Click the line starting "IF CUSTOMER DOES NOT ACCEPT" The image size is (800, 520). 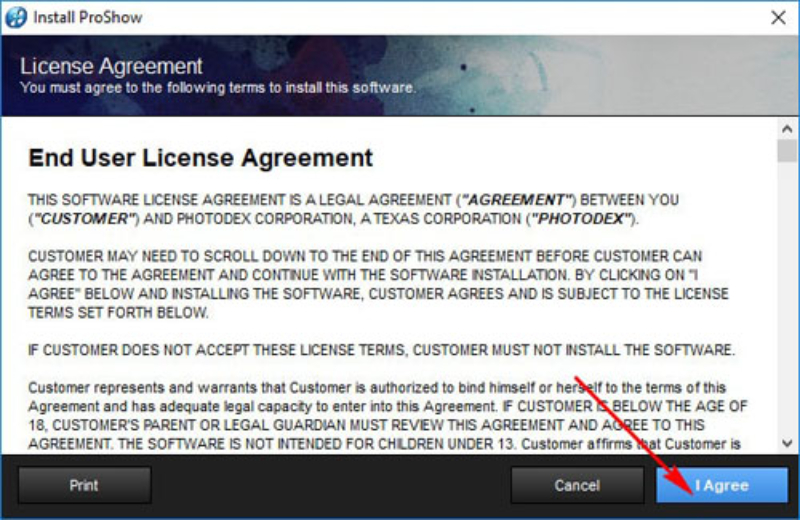tap(381, 350)
